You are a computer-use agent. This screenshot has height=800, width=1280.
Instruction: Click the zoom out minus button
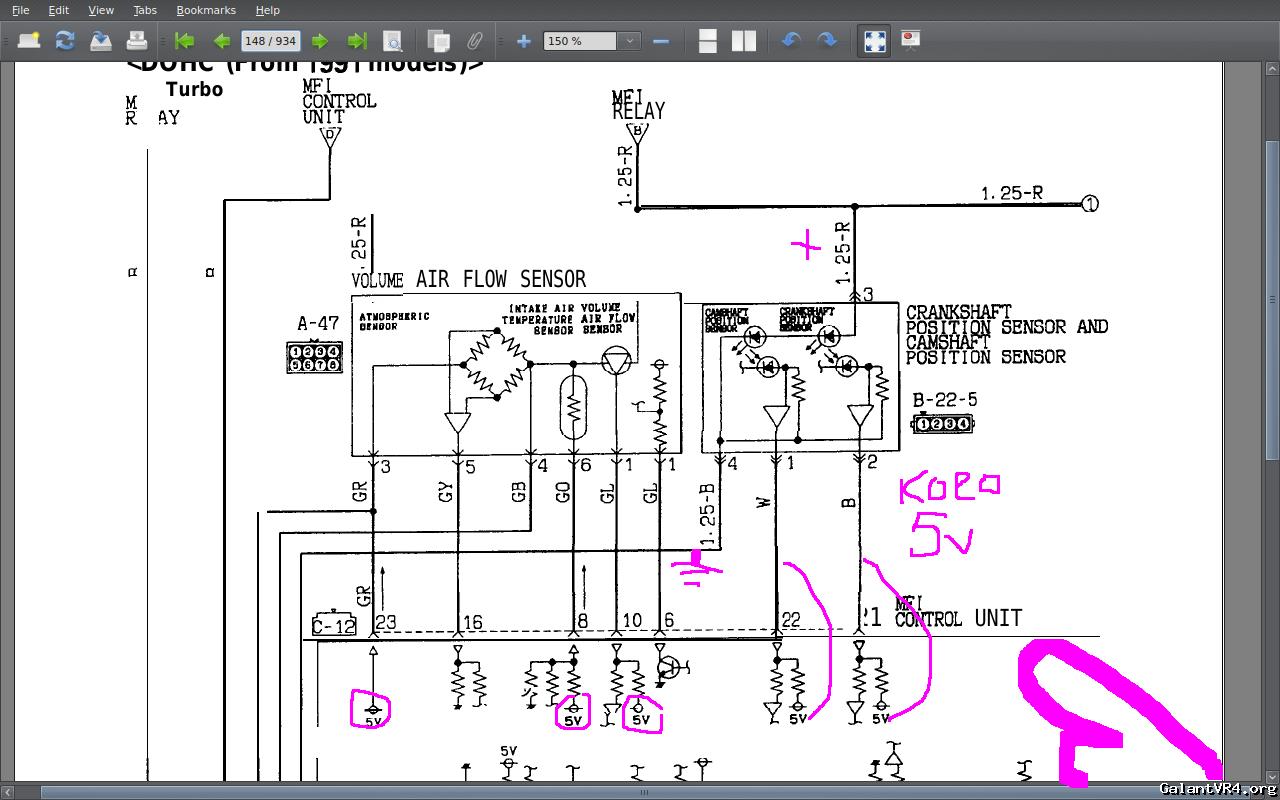point(660,41)
